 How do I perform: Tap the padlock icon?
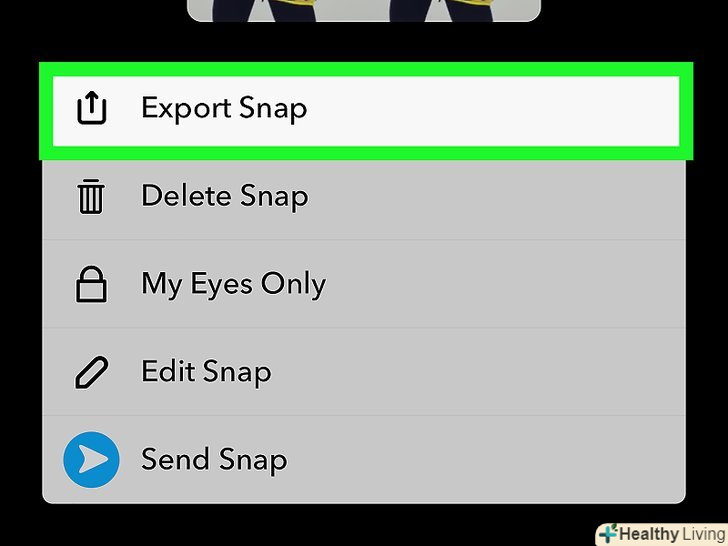click(x=91, y=284)
